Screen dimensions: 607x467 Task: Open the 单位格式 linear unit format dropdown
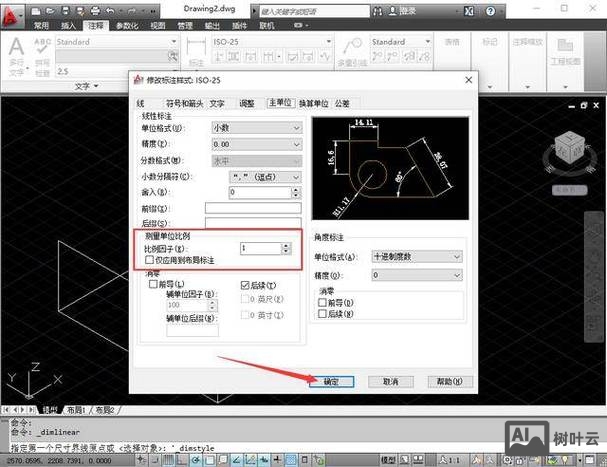pos(255,128)
